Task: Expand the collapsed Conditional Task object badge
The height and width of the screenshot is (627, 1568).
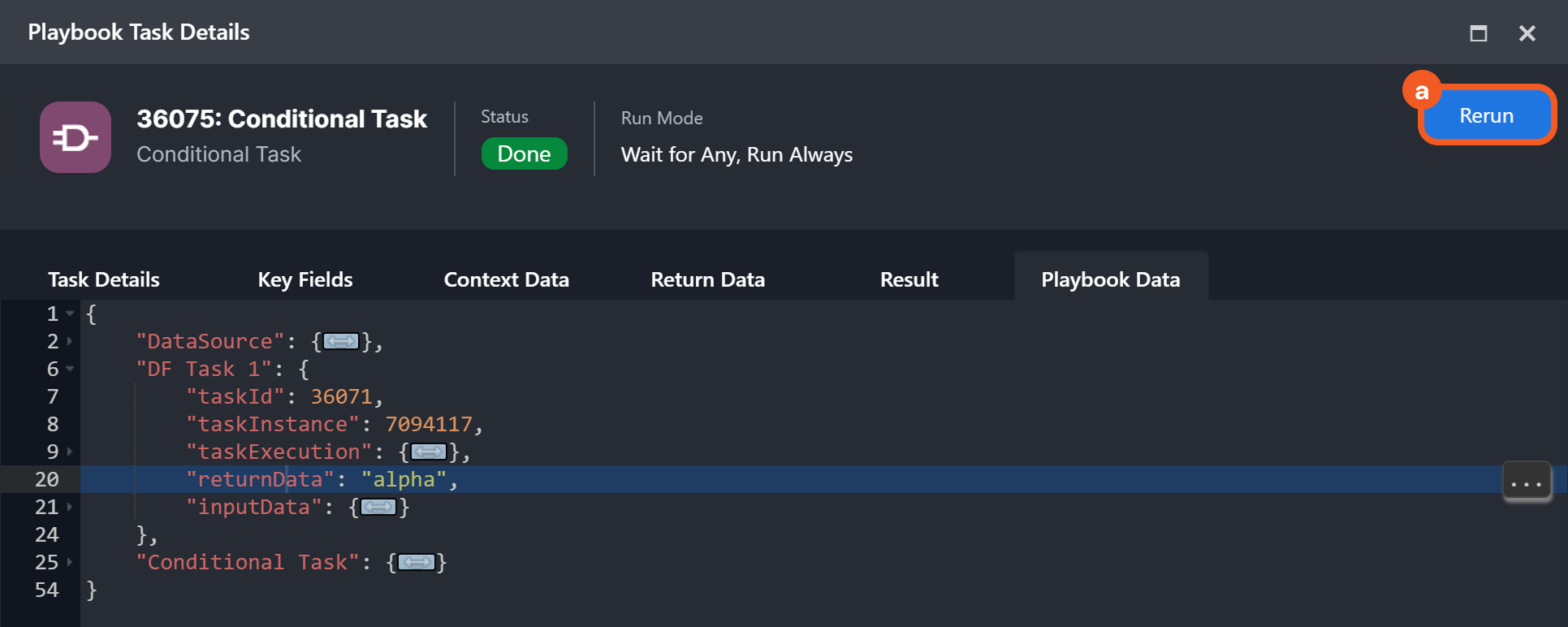Action: tap(417, 563)
